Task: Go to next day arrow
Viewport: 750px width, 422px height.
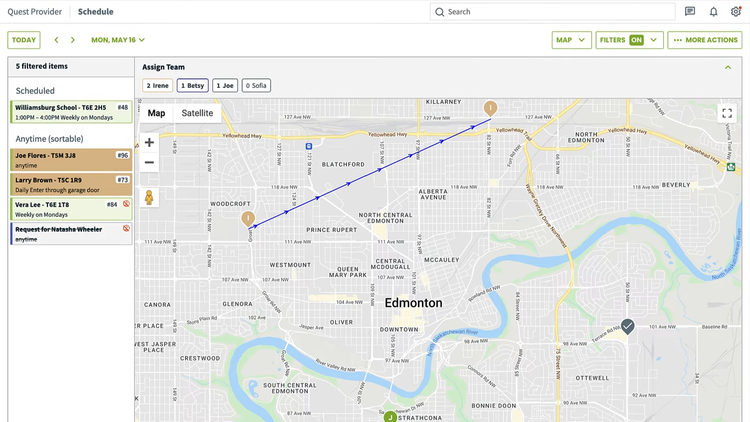Action: click(x=73, y=40)
